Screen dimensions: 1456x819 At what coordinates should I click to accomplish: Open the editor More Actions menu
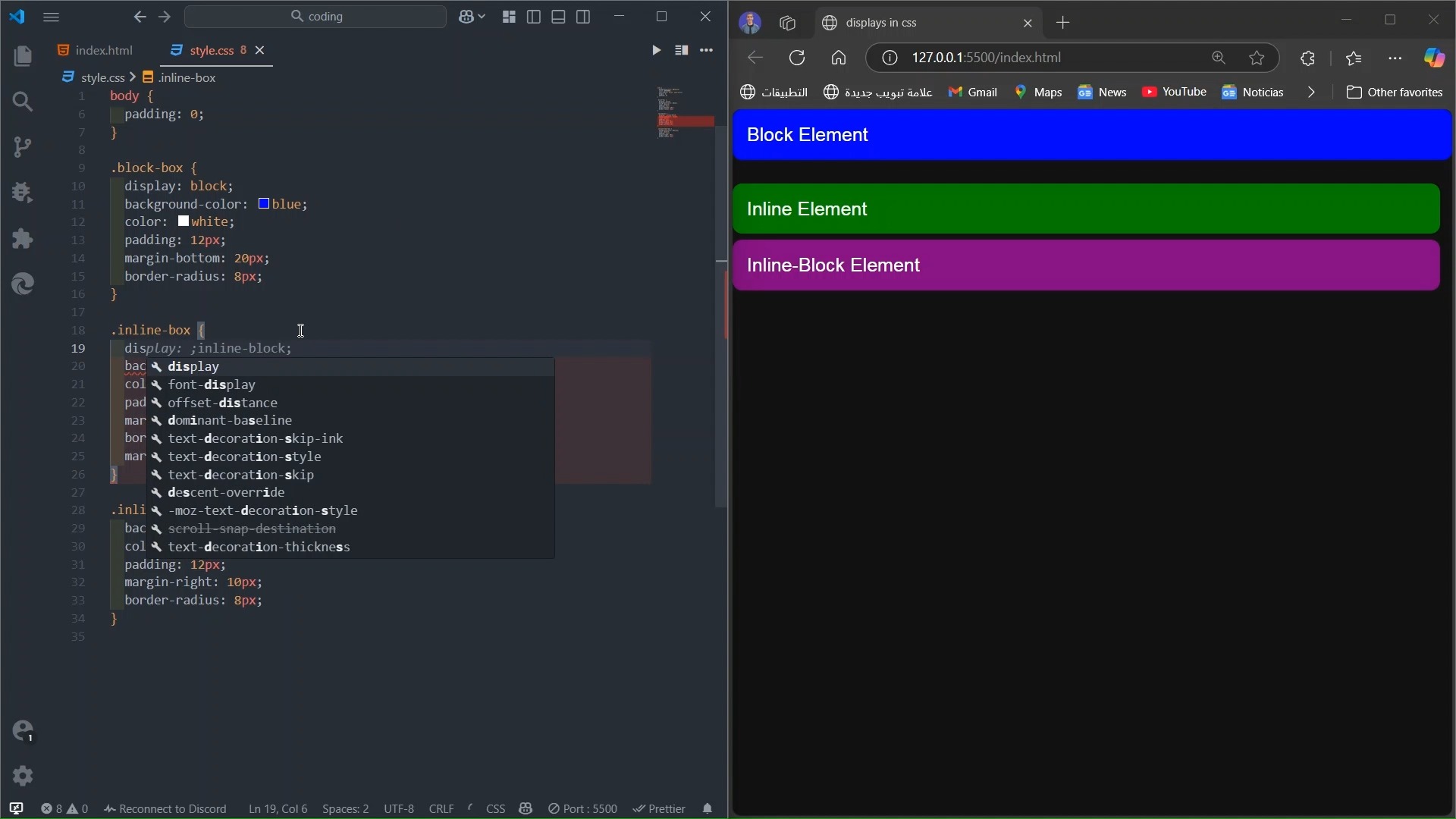pos(706,50)
